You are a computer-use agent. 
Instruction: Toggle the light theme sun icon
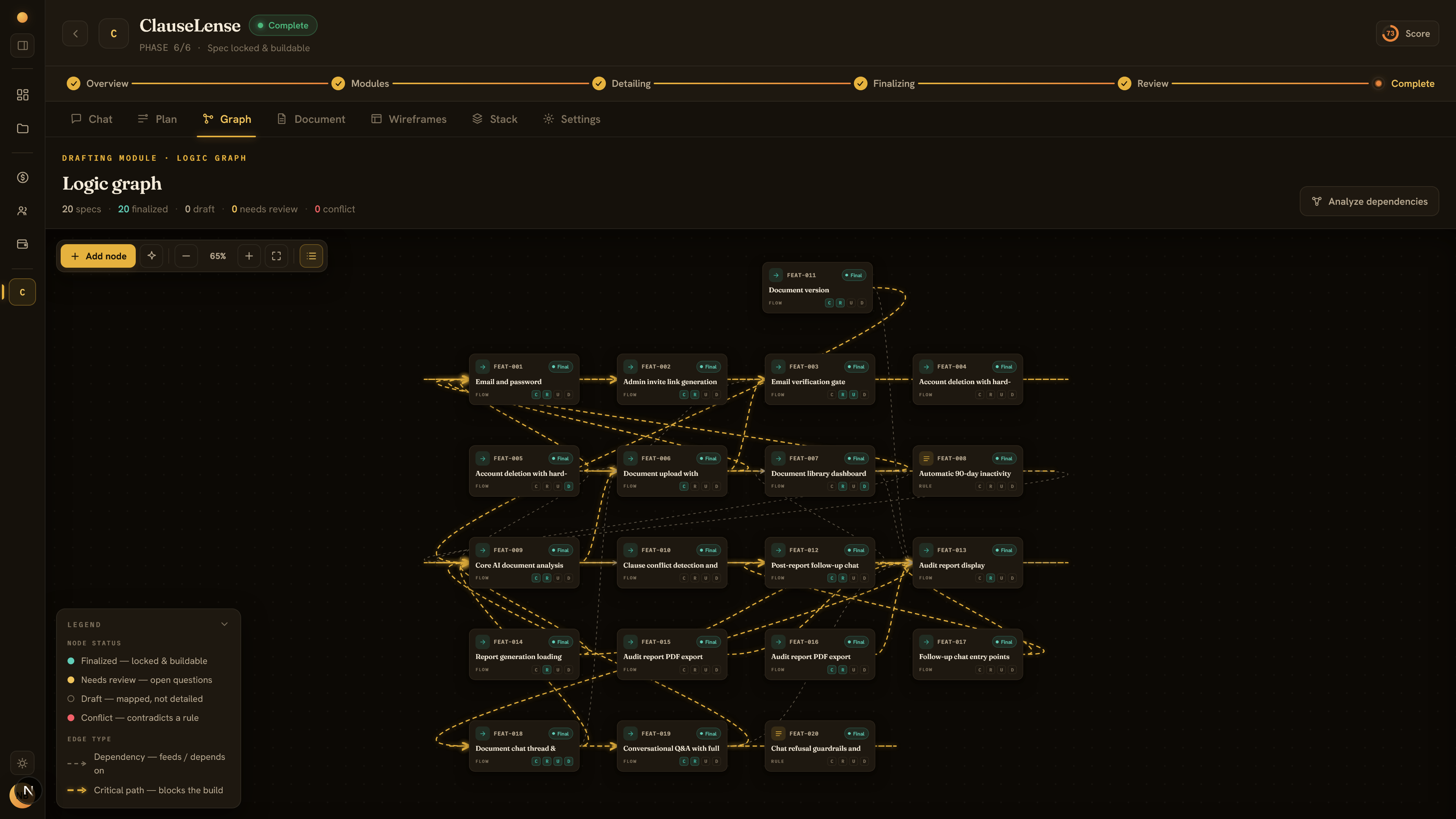click(23, 763)
